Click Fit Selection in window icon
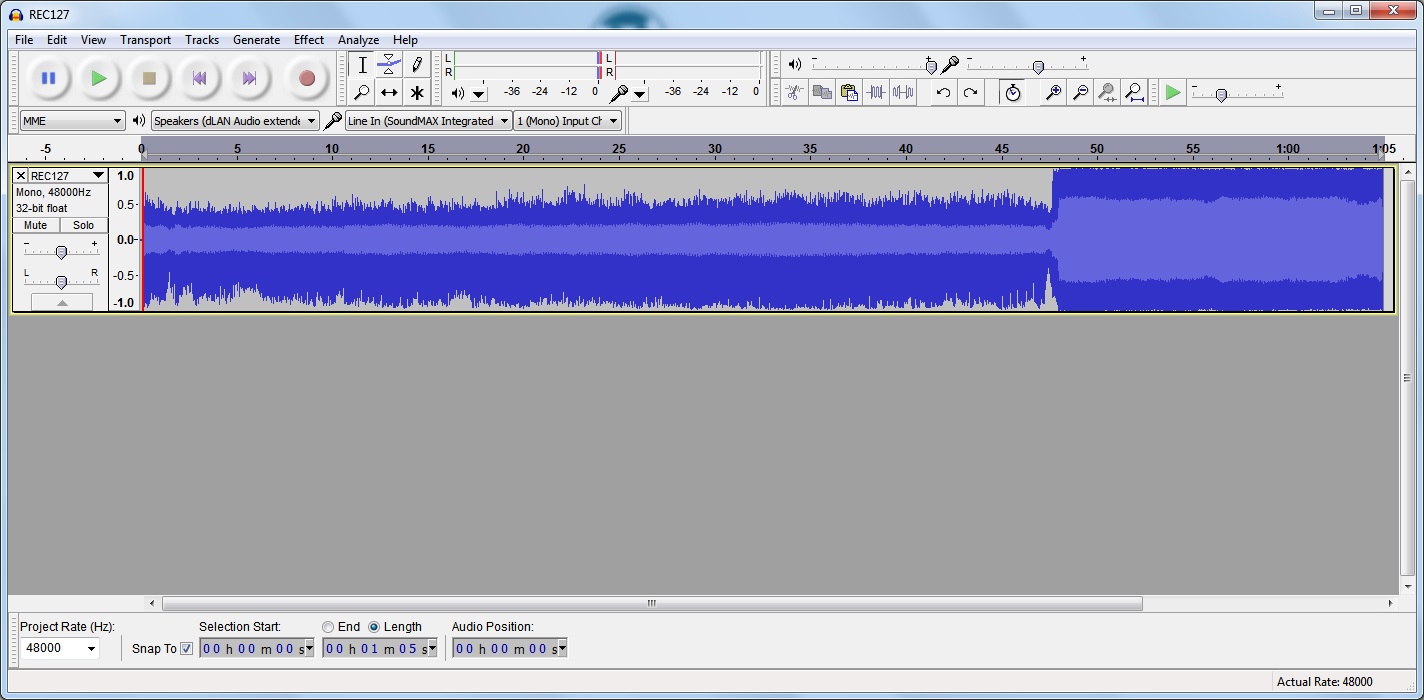 coord(1107,92)
